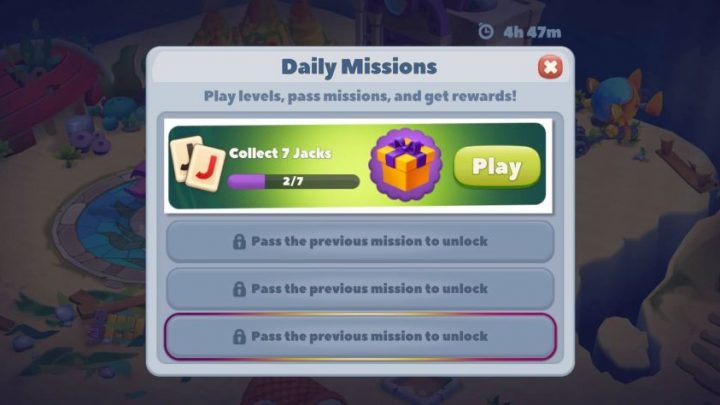
Task: Select the Jack cards mission icon
Action: 197,163
